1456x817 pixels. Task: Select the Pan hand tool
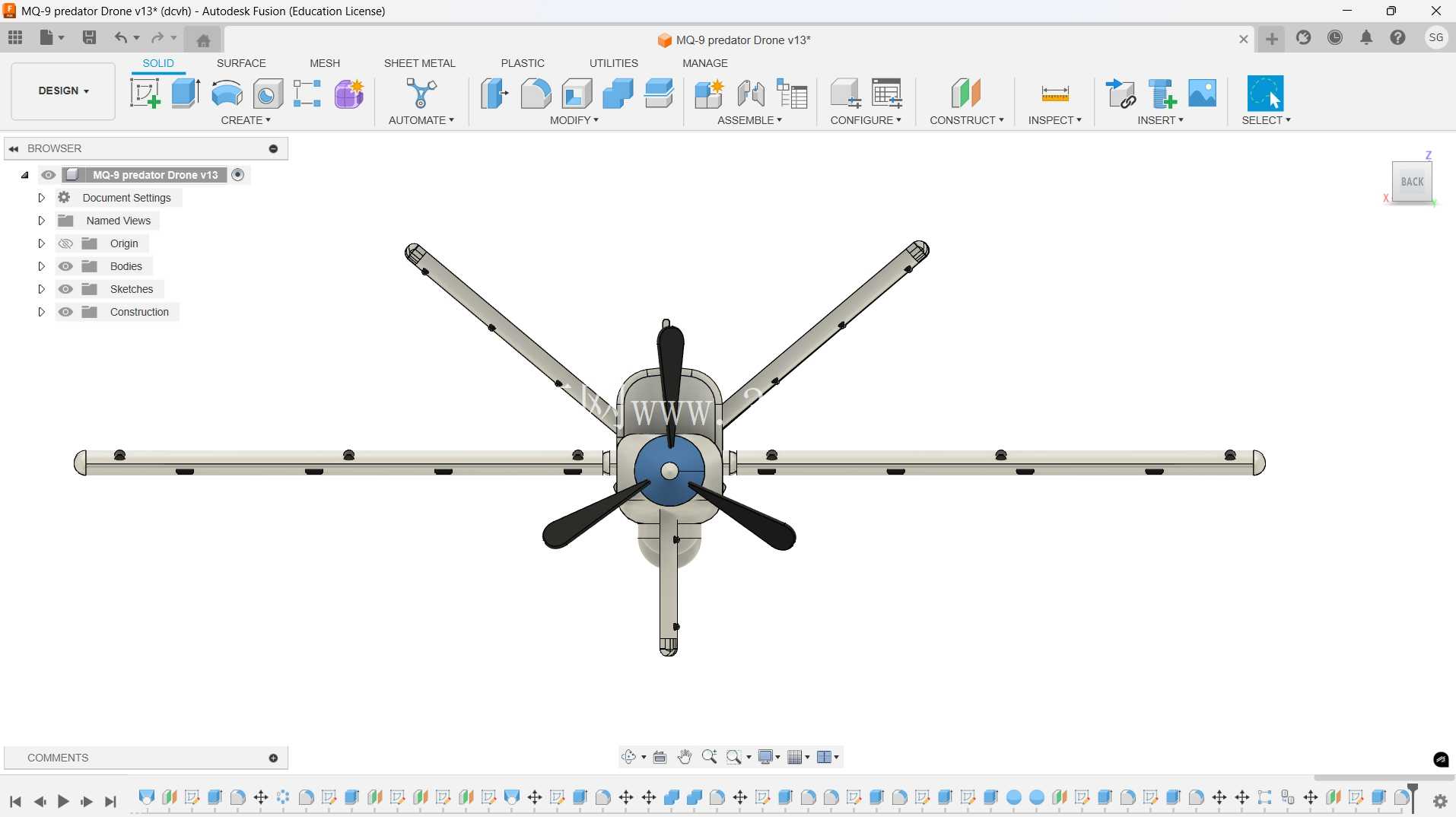tap(685, 757)
